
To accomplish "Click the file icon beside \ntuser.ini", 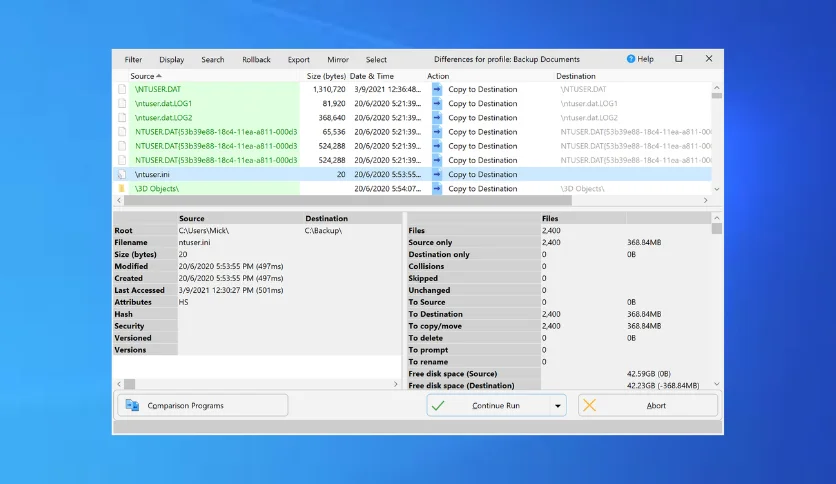I will pos(122,174).
